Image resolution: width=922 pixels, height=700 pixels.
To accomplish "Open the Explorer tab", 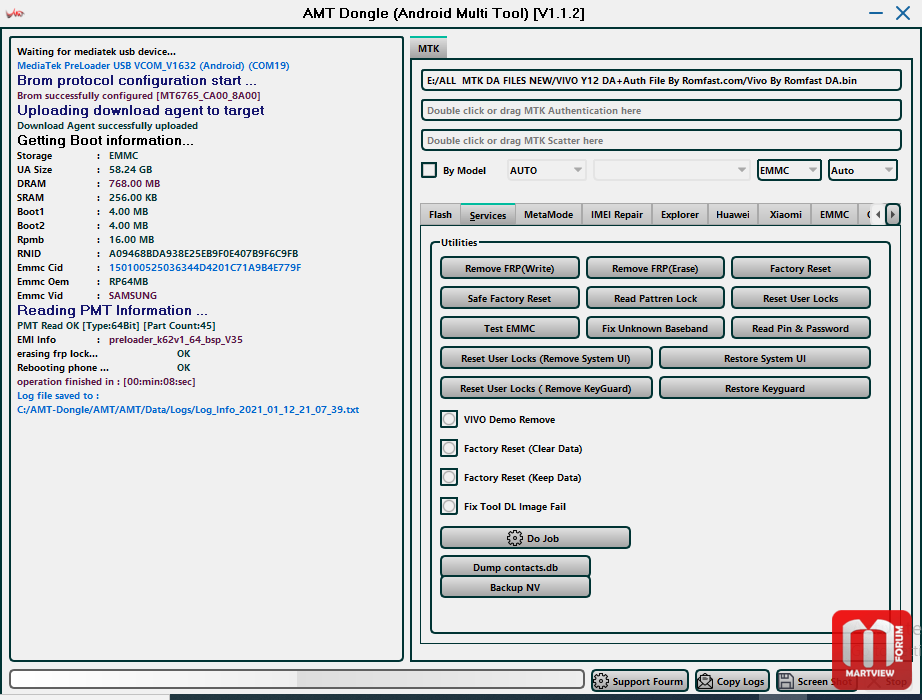I will pos(680,215).
